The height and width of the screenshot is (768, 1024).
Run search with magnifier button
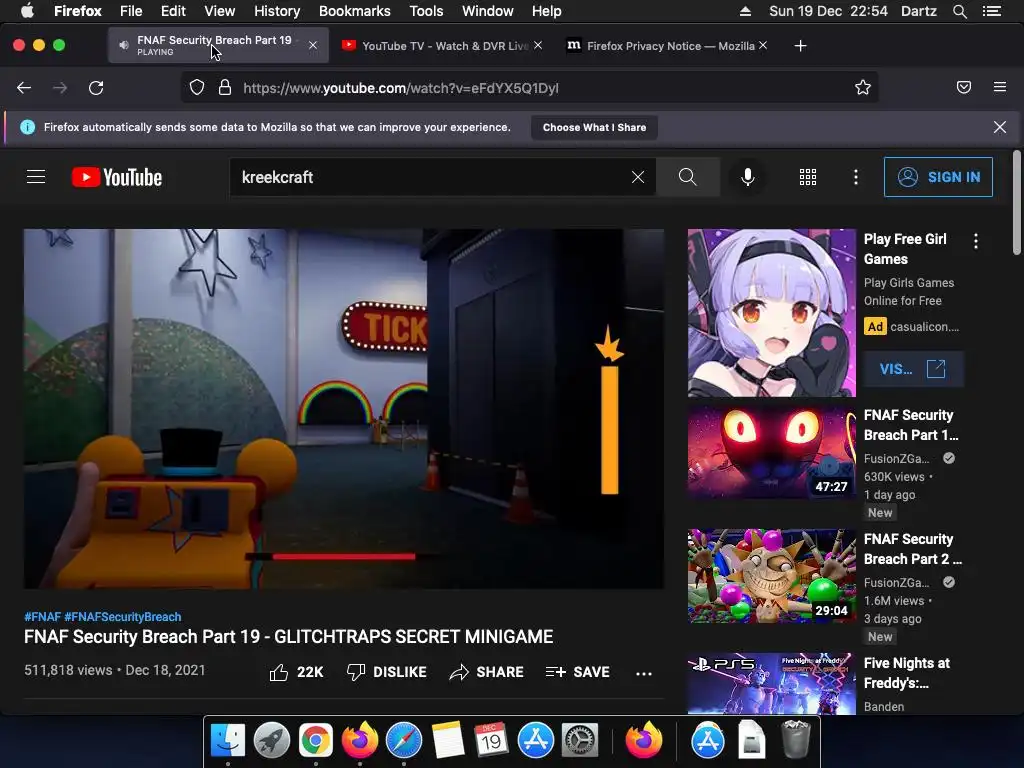(688, 177)
